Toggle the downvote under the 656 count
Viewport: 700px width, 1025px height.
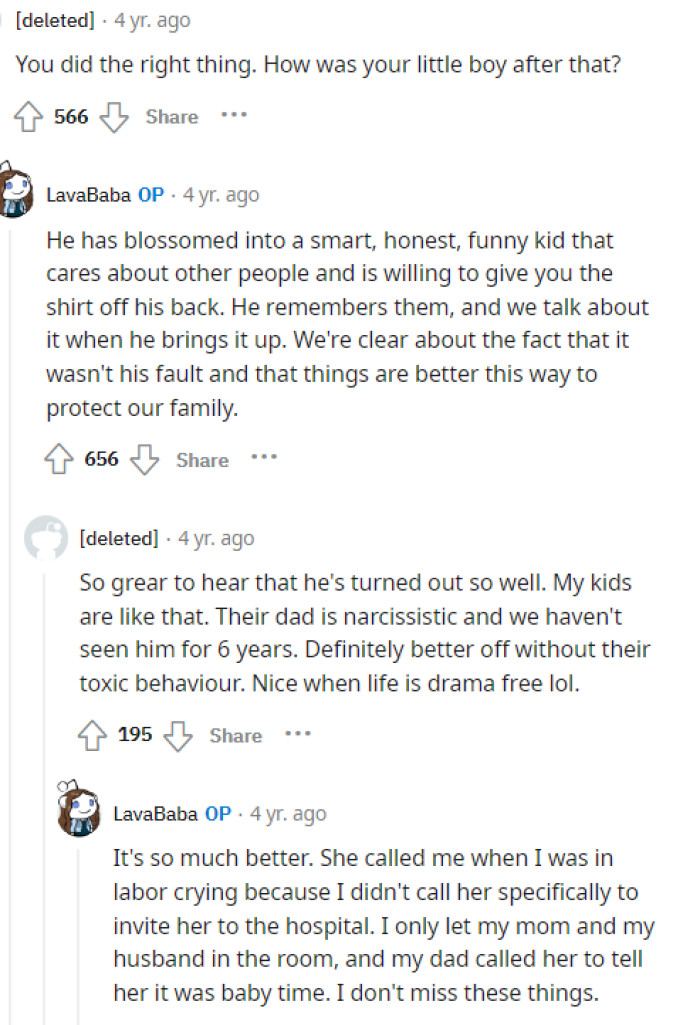click(145, 459)
